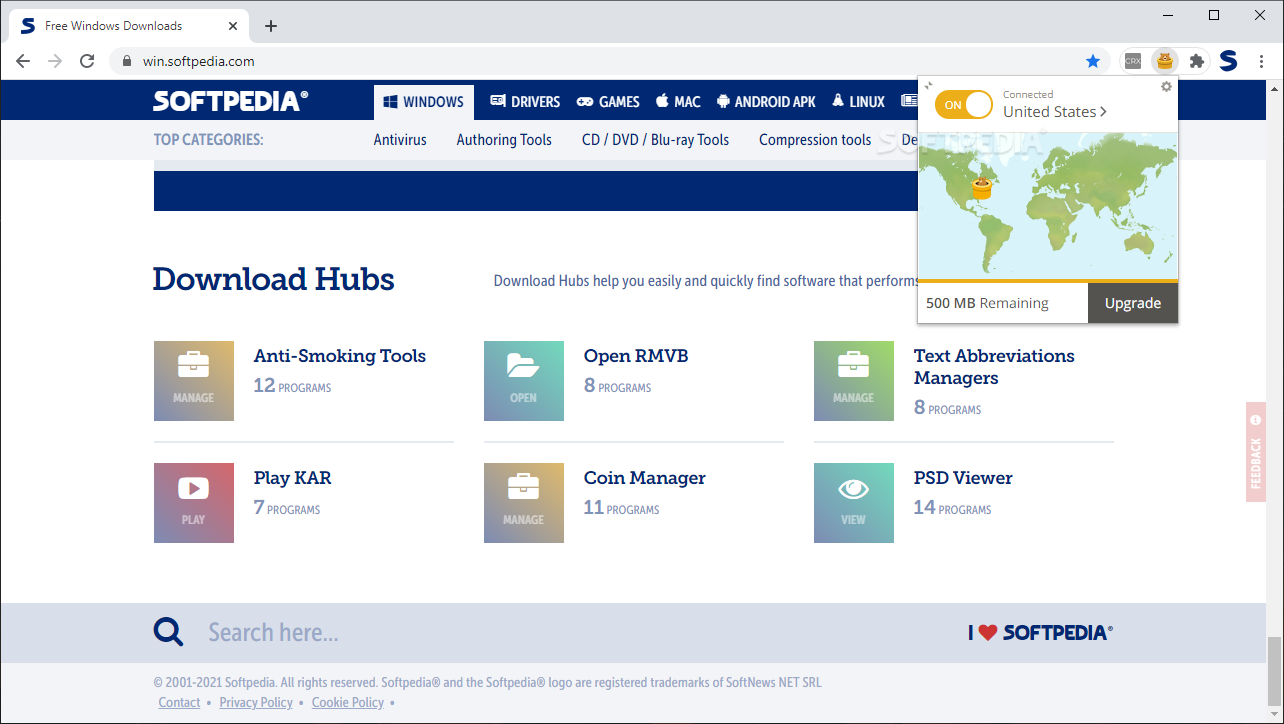Open the Linux section
Image resolution: width=1284 pixels, height=724 pixels.
(x=858, y=102)
